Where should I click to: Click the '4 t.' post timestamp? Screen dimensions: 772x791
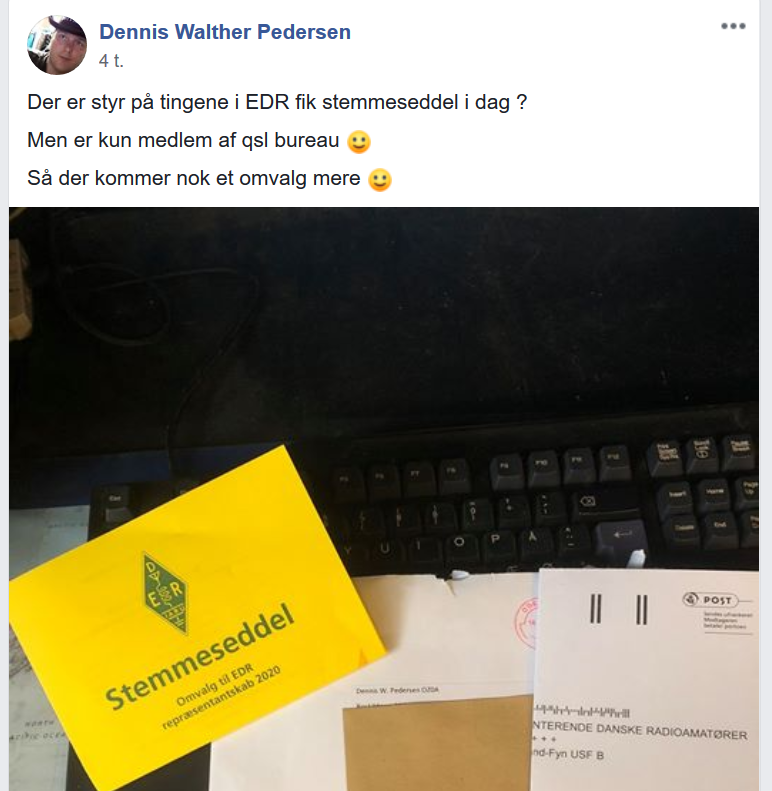point(112,61)
